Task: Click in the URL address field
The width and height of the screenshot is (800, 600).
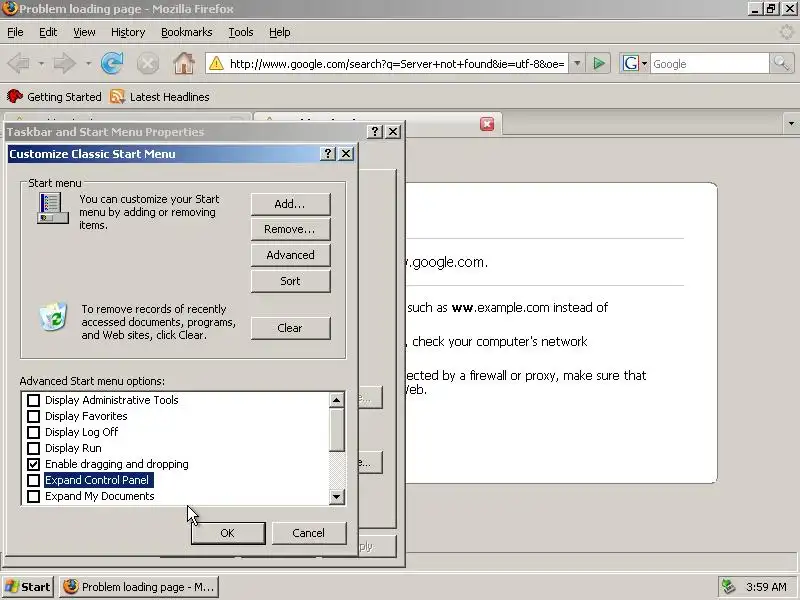Action: pos(397,64)
